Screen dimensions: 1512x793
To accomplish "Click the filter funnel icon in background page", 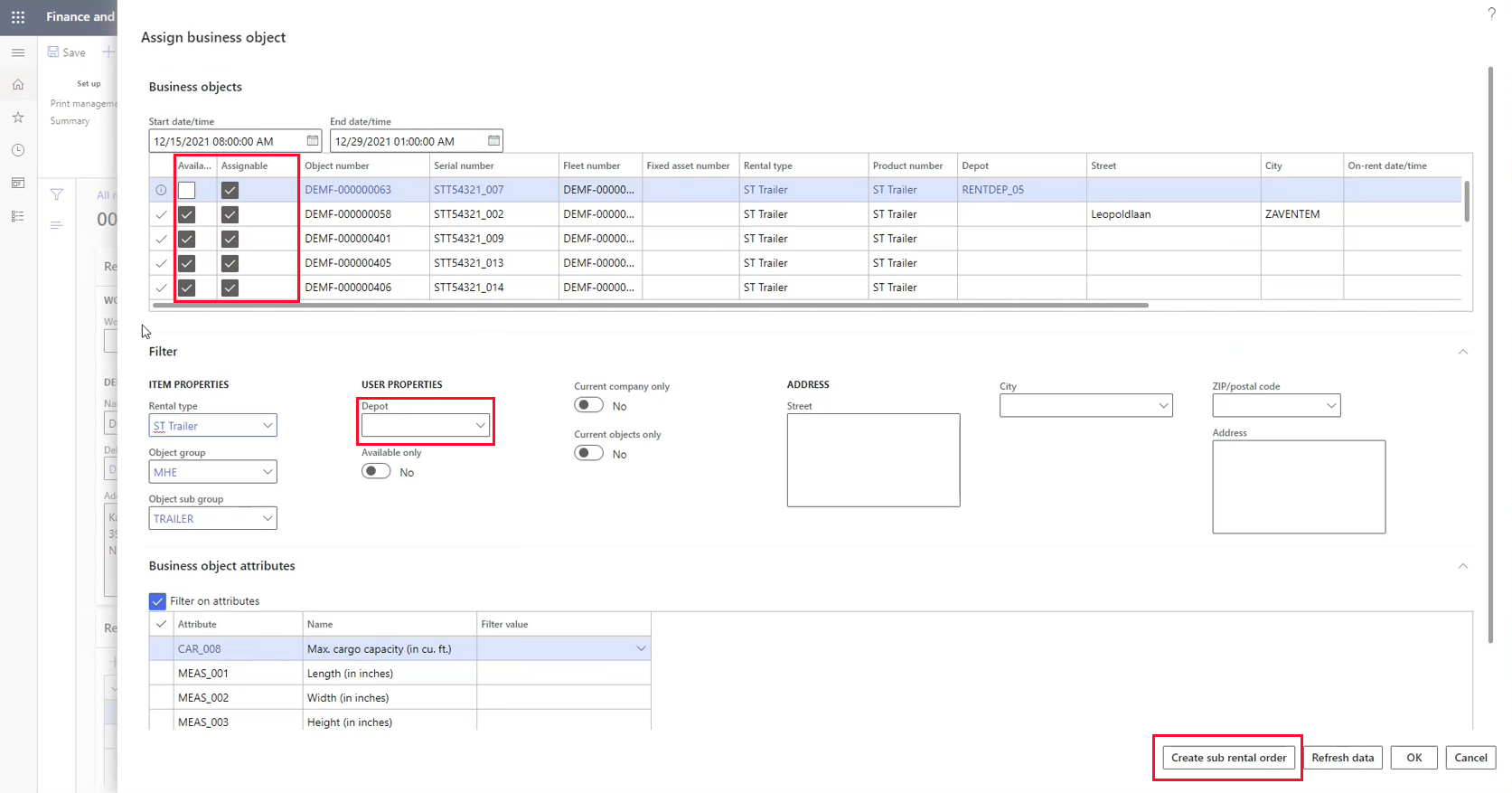I will (x=57, y=194).
